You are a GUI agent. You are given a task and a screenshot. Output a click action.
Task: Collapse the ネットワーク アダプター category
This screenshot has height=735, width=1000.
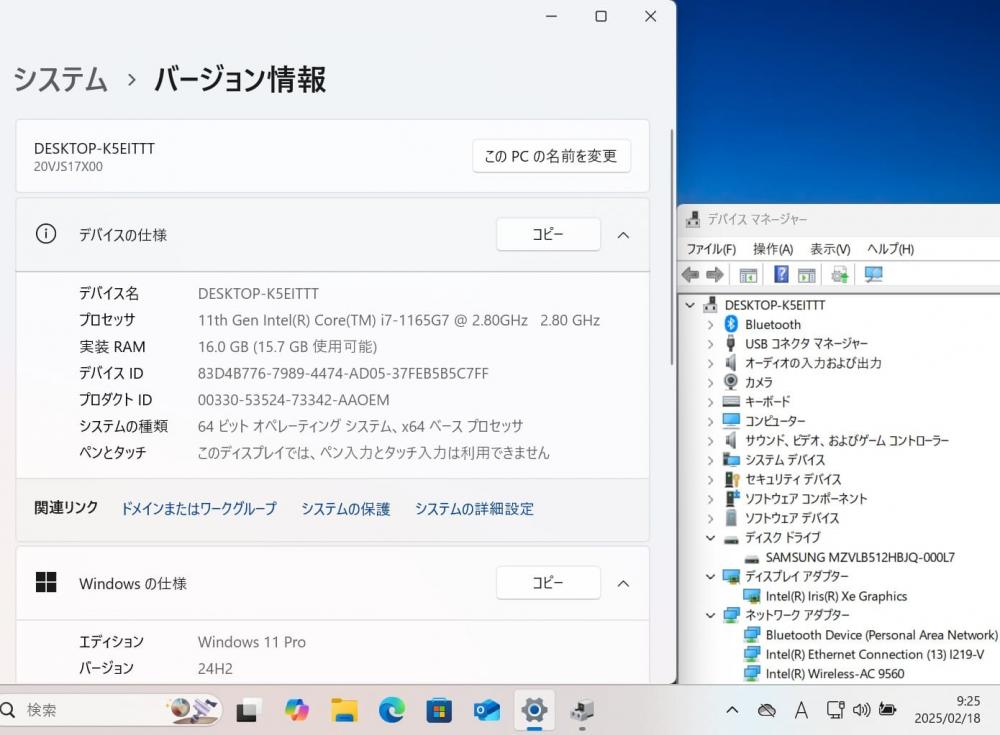710,616
